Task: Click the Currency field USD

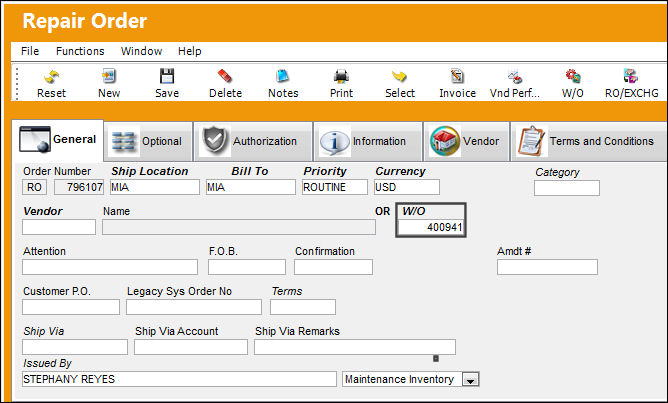Action: pyautogui.click(x=407, y=187)
